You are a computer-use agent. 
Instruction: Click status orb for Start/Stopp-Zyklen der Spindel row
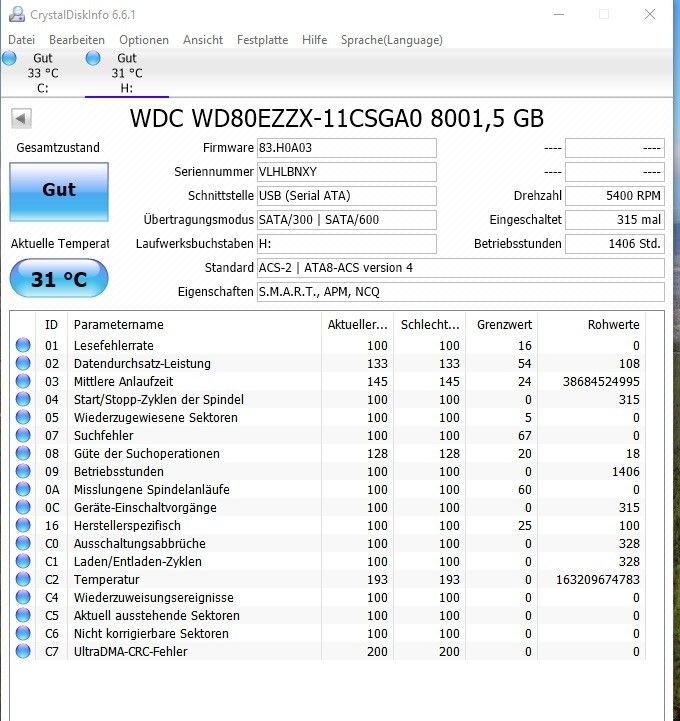click(23, 399)
